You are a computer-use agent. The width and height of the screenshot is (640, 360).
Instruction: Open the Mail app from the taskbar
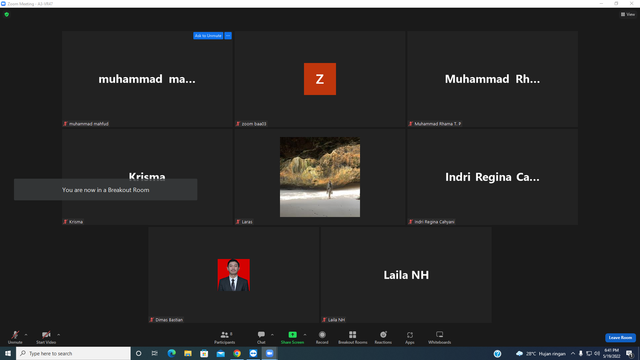click(220, 353)
